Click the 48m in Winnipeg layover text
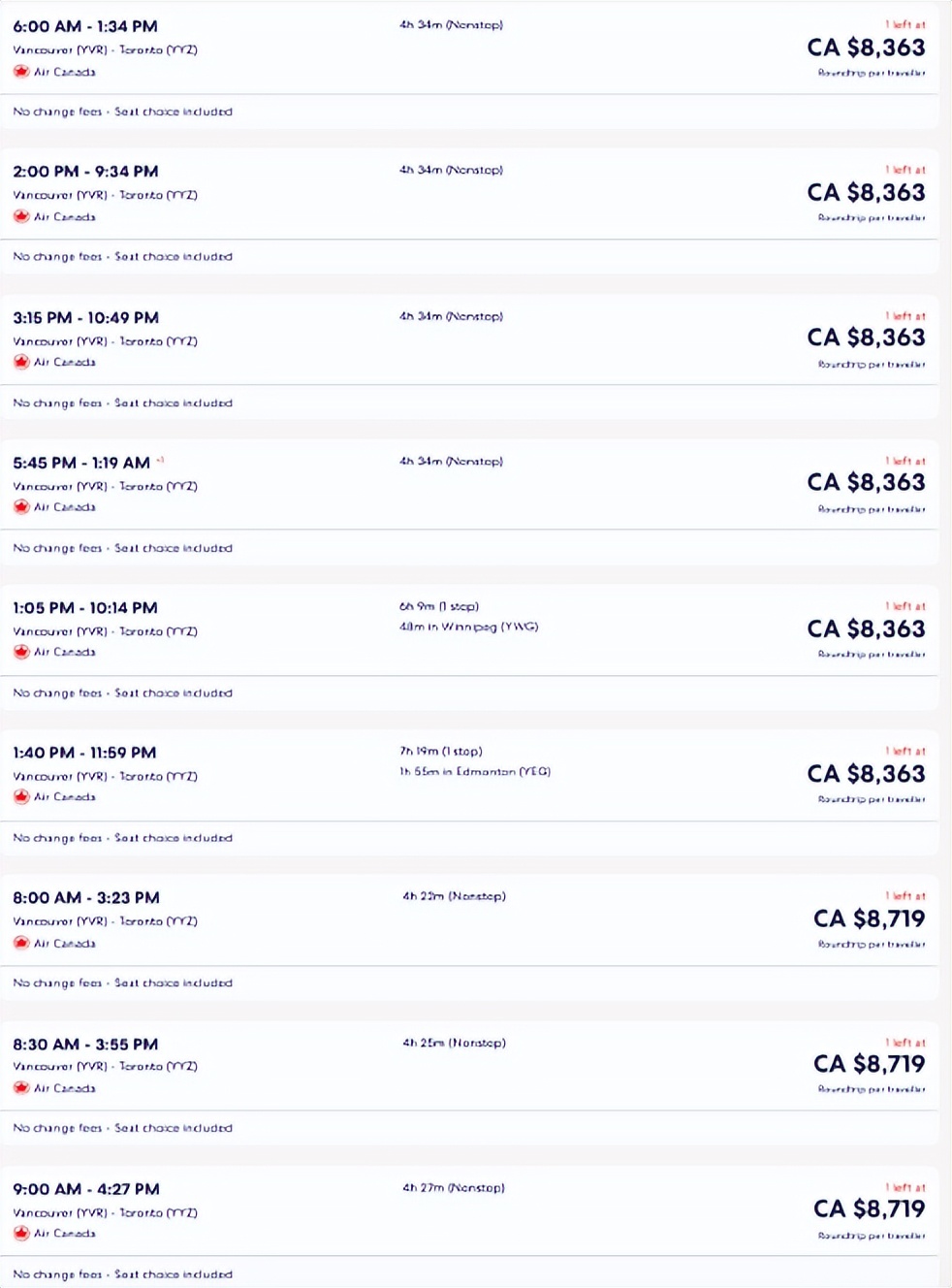 (x=468, y=627)
